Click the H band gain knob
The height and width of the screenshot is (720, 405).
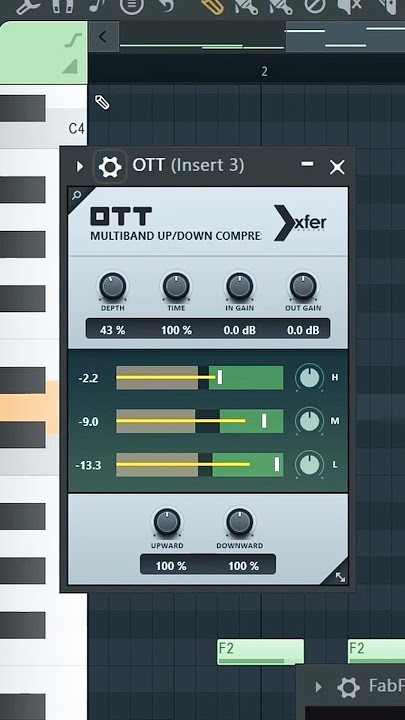coord(309,377)
